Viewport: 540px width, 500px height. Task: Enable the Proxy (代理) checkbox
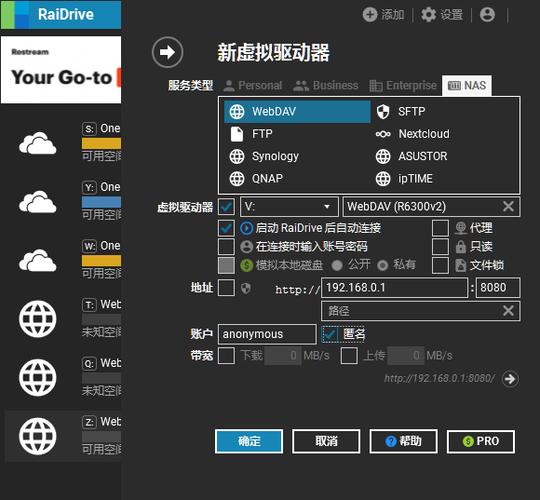coord(440,228)
